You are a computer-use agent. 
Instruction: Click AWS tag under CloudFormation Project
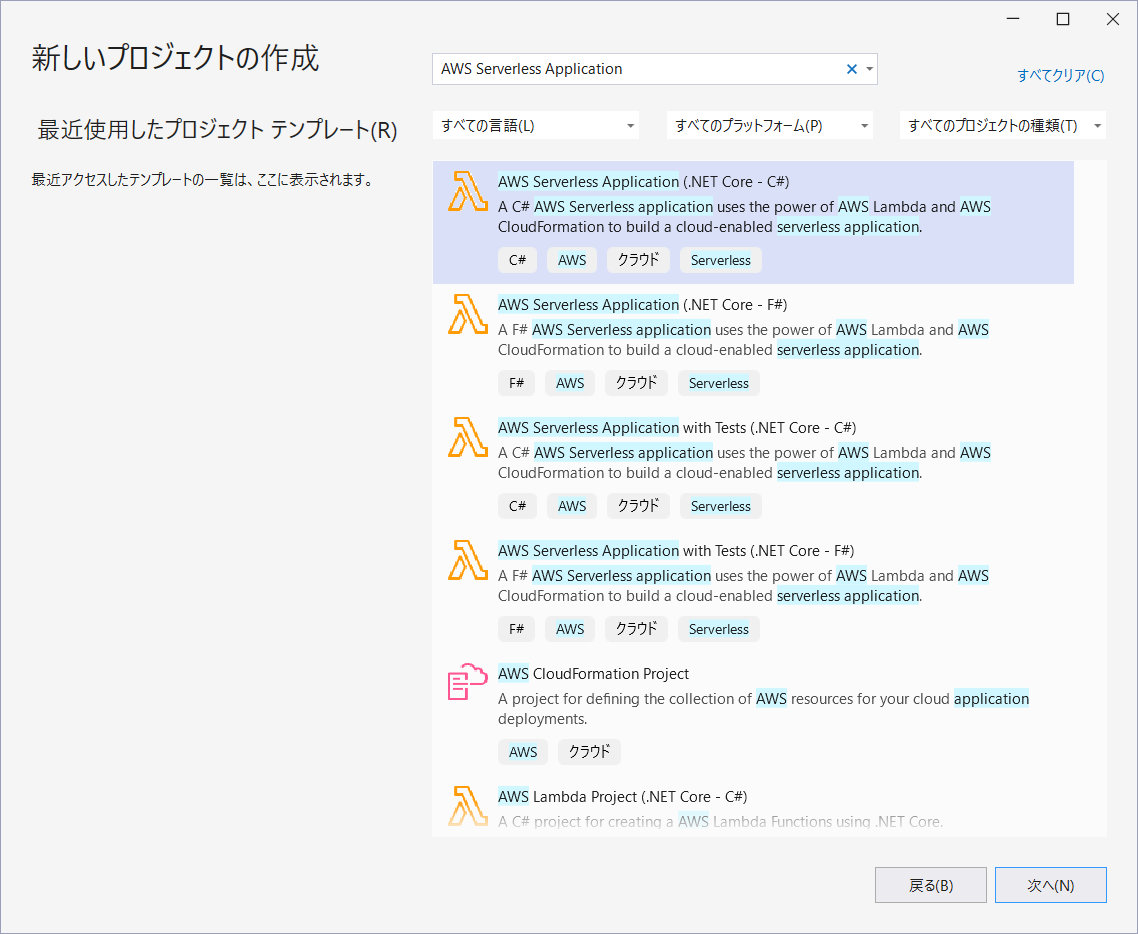pyautogui.click(x=523, y=752)
